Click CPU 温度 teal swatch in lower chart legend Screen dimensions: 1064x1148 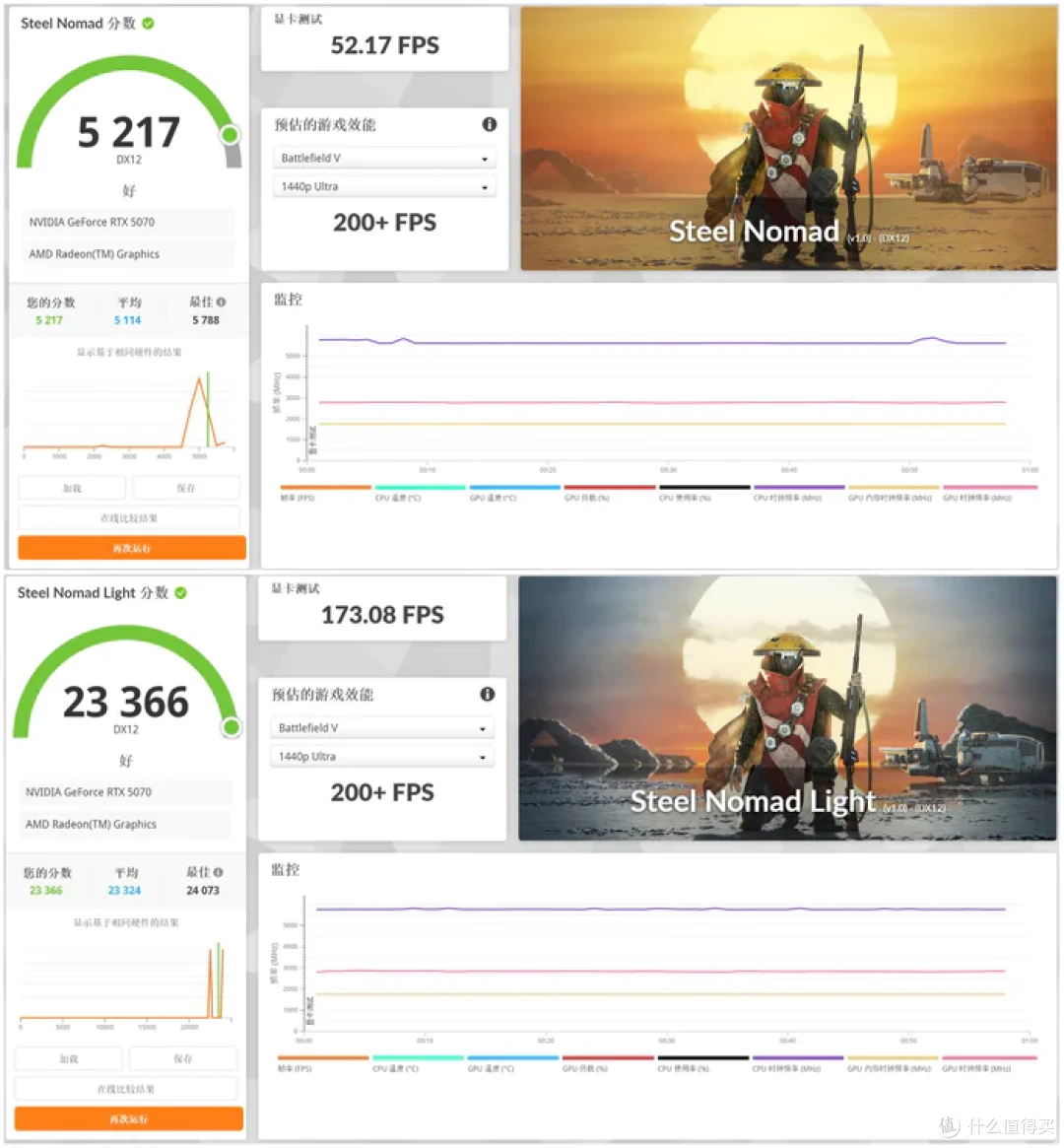click(x=418, y=1058)
